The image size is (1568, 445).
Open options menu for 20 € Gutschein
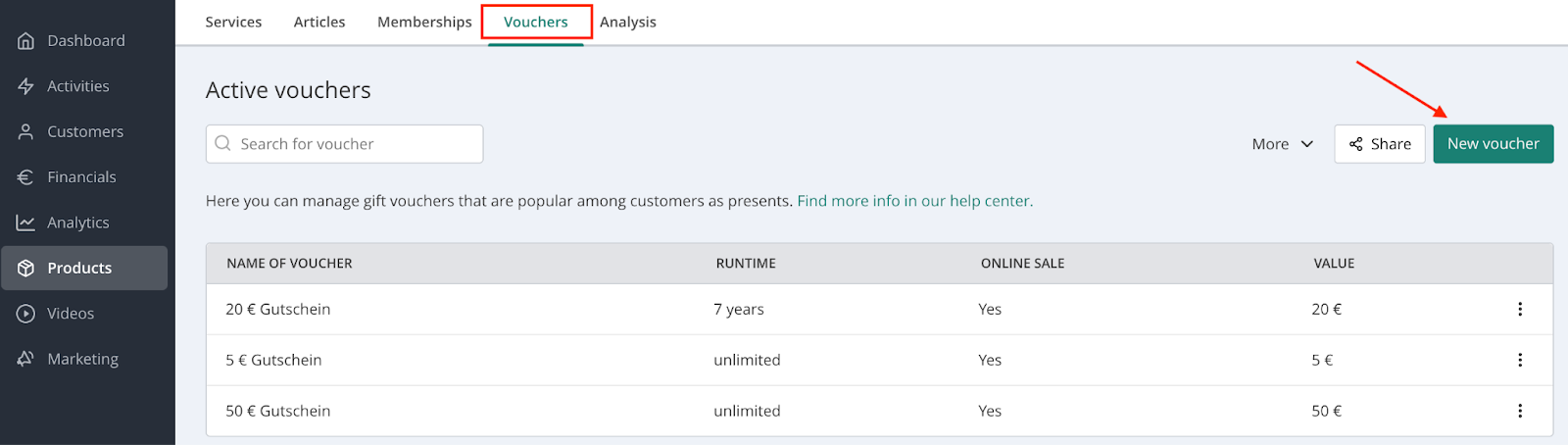[x=1519, y=310]
